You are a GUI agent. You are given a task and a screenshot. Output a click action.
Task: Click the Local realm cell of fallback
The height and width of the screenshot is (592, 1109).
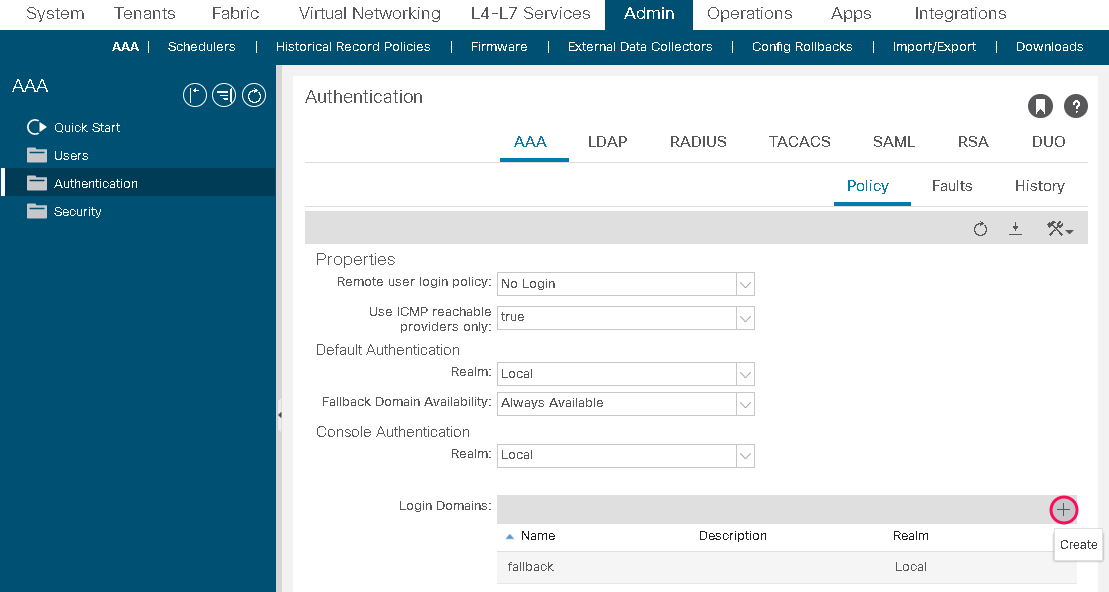coord(910,567)
